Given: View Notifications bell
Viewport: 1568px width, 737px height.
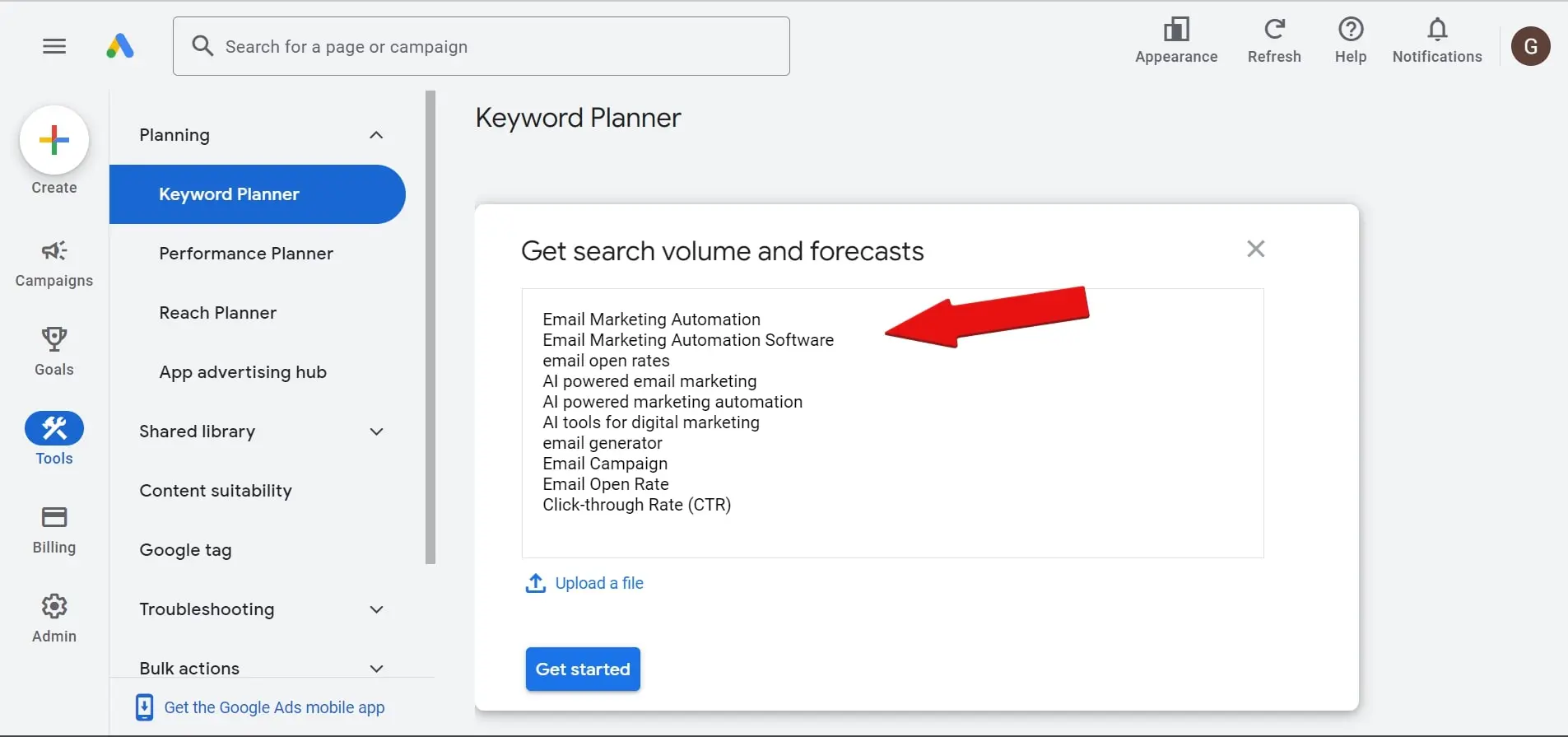Looking at the screenshot, I should point(1437,40).
